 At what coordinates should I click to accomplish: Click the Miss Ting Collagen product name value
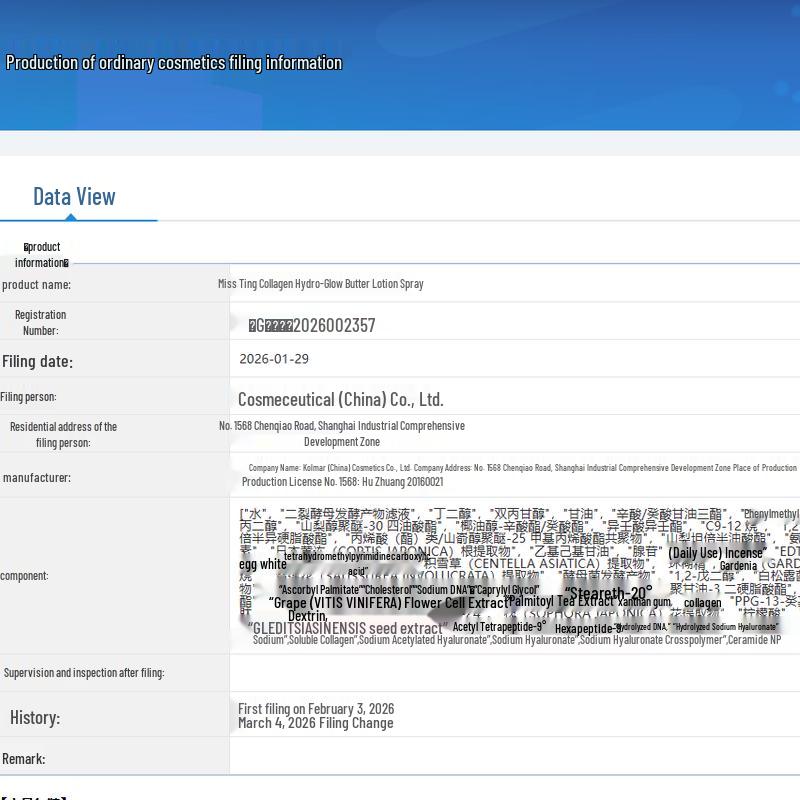320,284
